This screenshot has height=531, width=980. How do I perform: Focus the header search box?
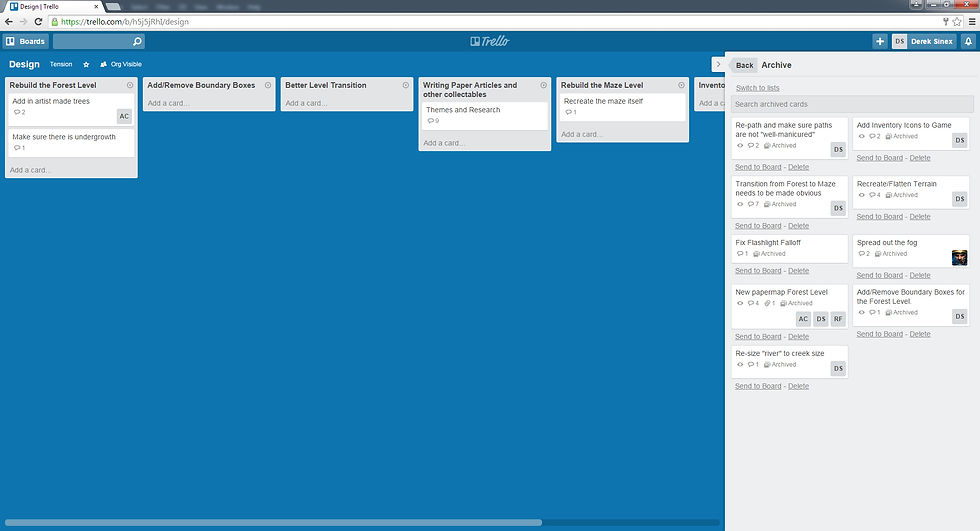[x=99, y=41]
